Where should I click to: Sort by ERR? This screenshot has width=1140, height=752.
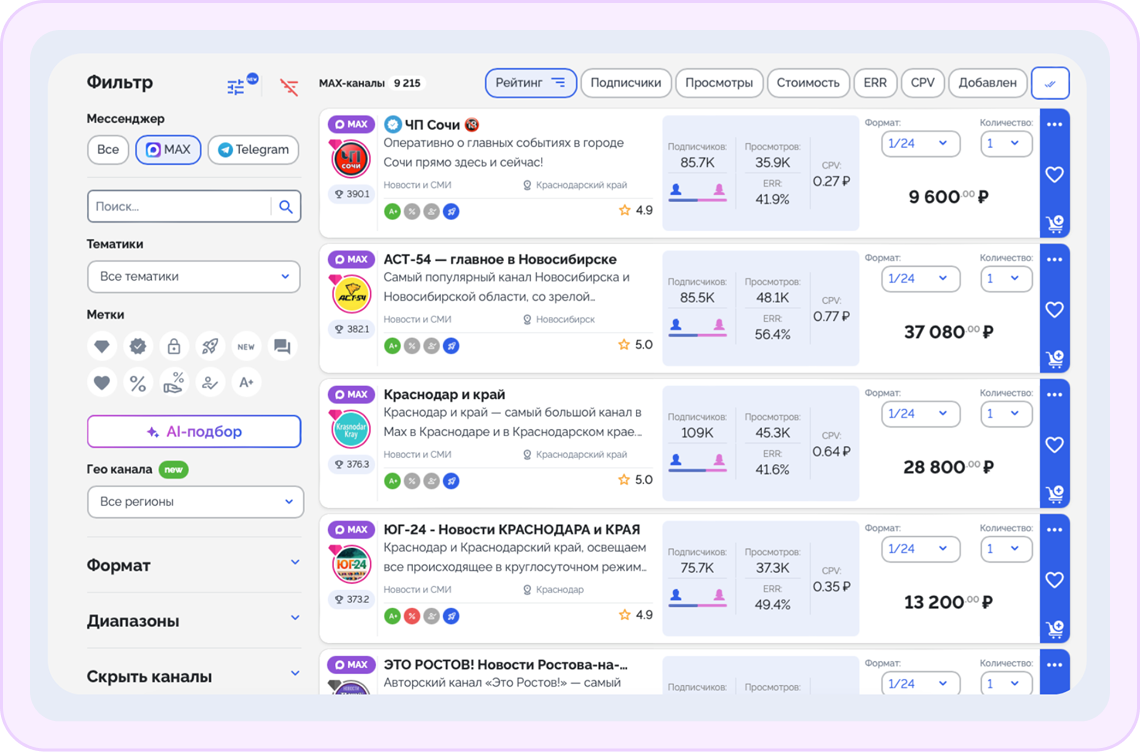click(875, 83)
